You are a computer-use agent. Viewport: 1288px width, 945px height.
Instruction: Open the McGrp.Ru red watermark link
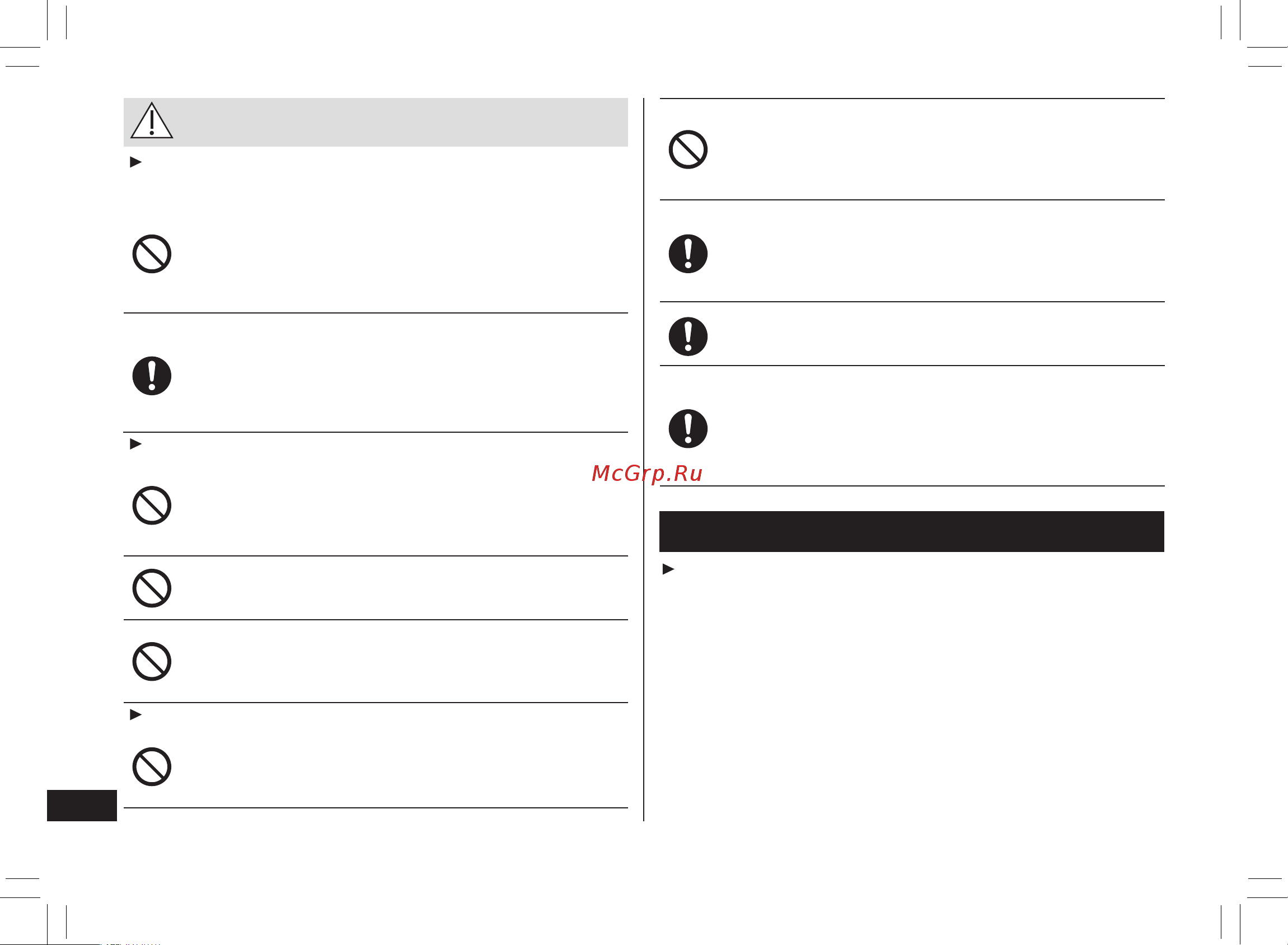647,474
